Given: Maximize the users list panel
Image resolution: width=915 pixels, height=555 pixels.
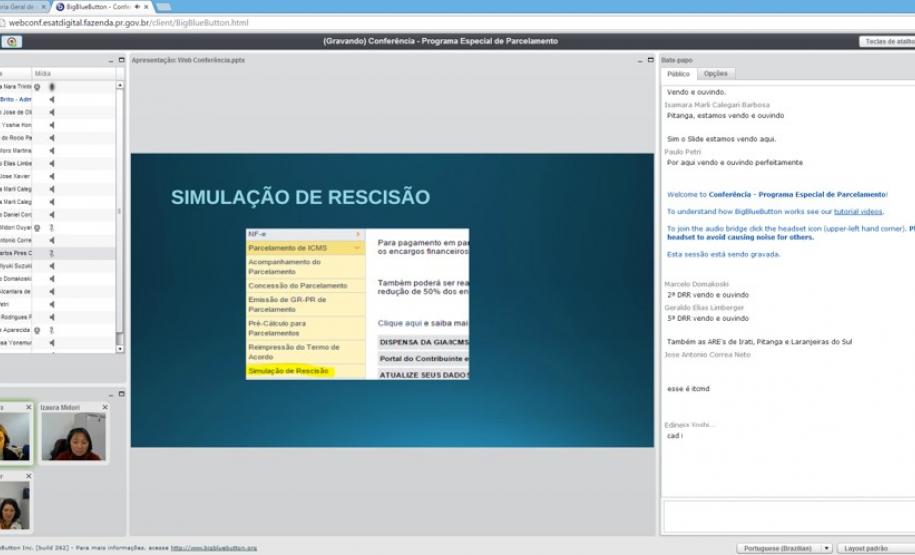Looking at the screenshot, I should click(120, 60).
